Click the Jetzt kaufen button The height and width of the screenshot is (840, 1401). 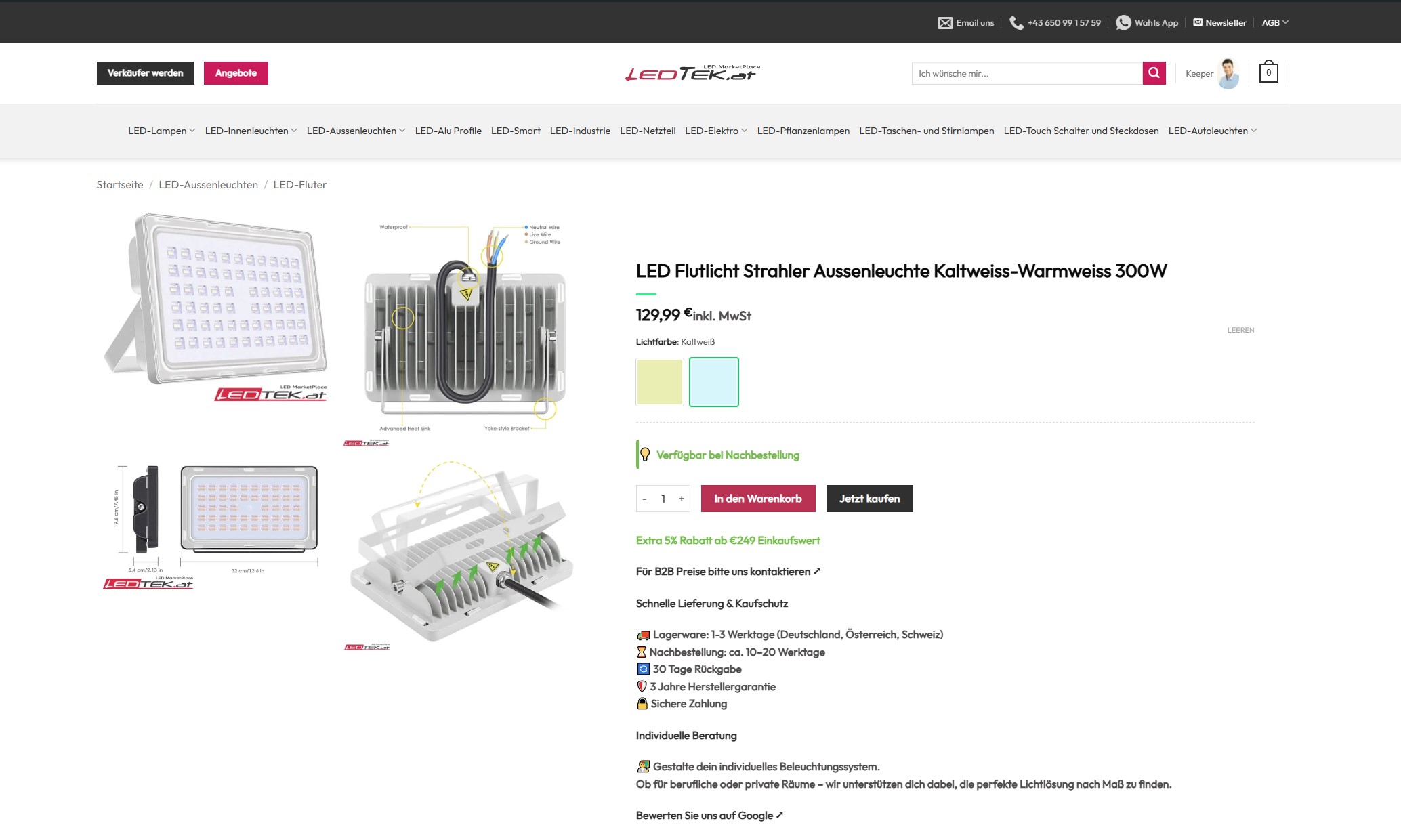pyautogui.click(x=869, y=499)
